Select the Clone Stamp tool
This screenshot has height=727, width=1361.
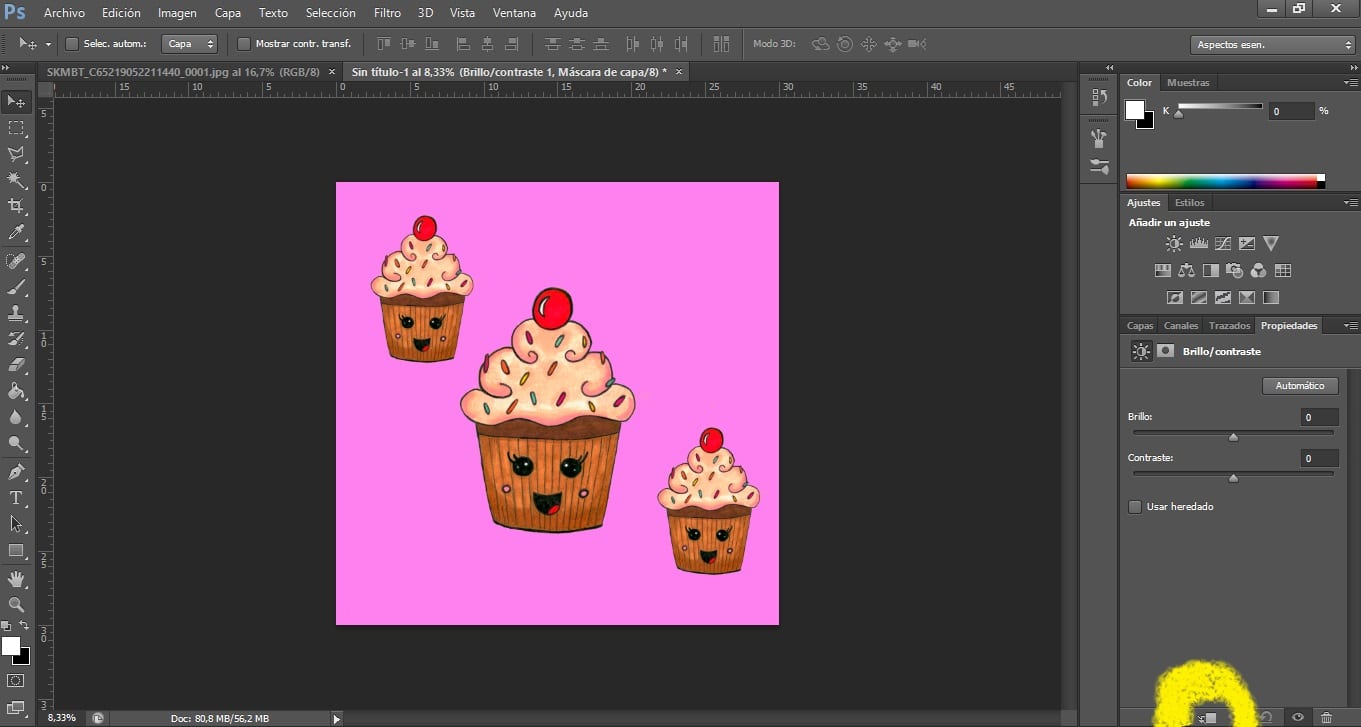tap(16, 313)
